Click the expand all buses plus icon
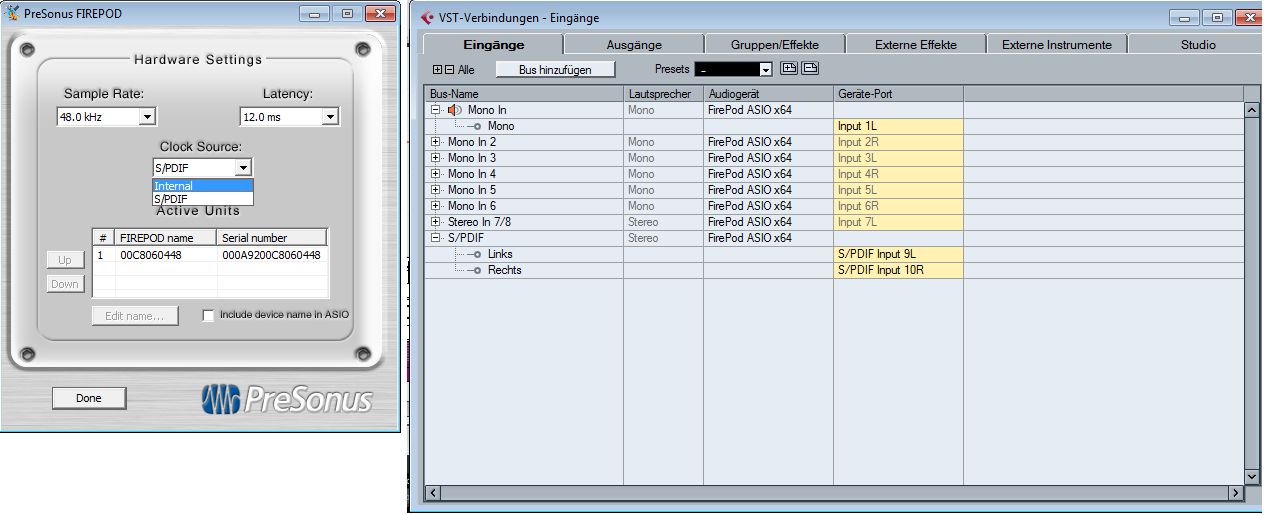The height and width of the screenshot is (515, 1265). coord(437,70)
